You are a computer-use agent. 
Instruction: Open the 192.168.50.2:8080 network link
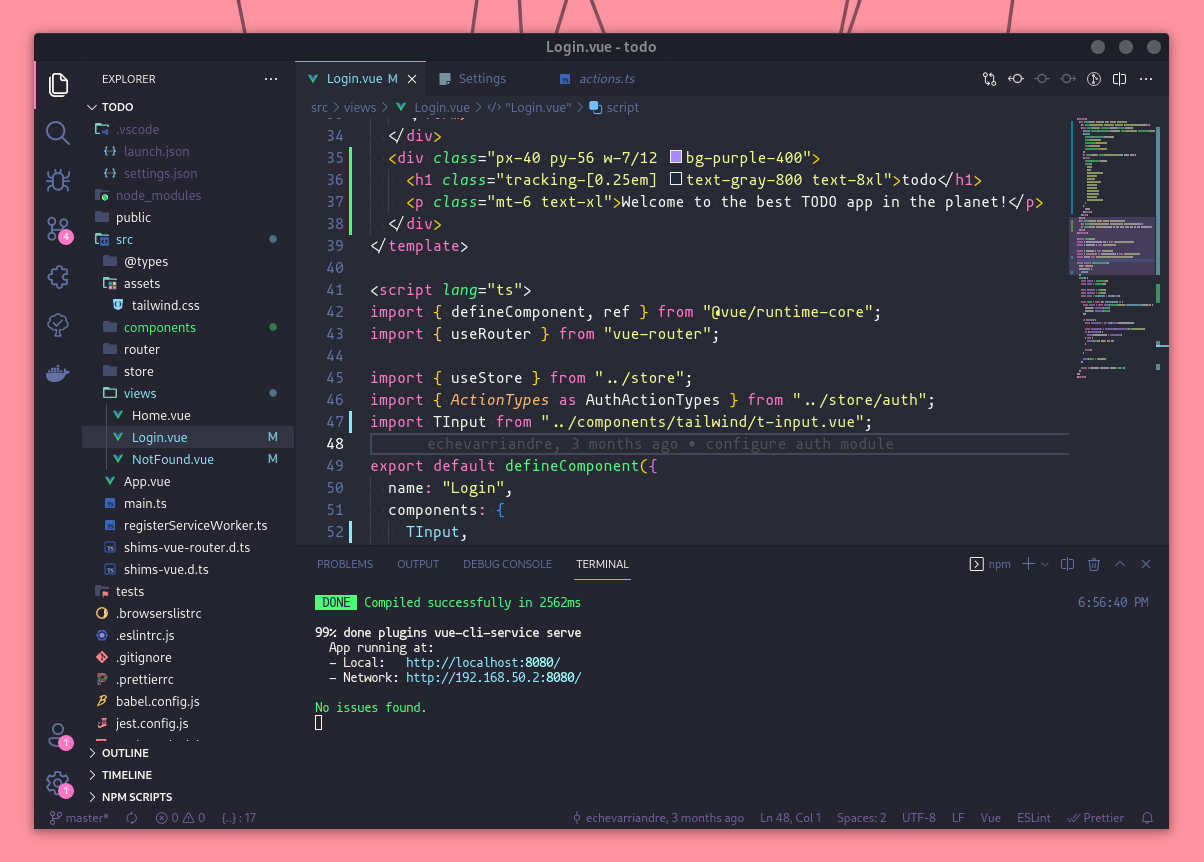coord(493,677)
